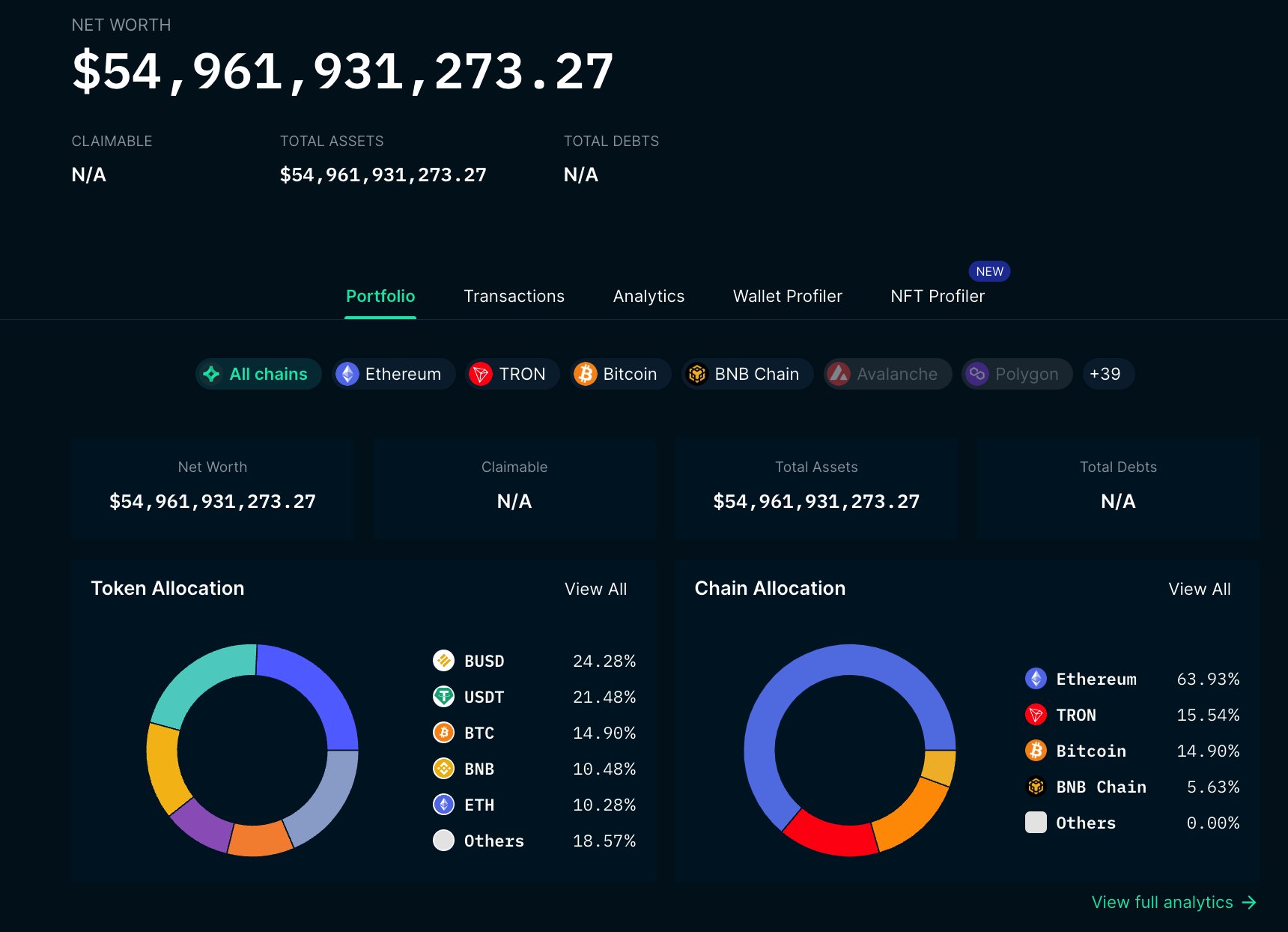The image size is (1288, 932).
Task: Switch to the Analytics tab
Action: [648, 296]
